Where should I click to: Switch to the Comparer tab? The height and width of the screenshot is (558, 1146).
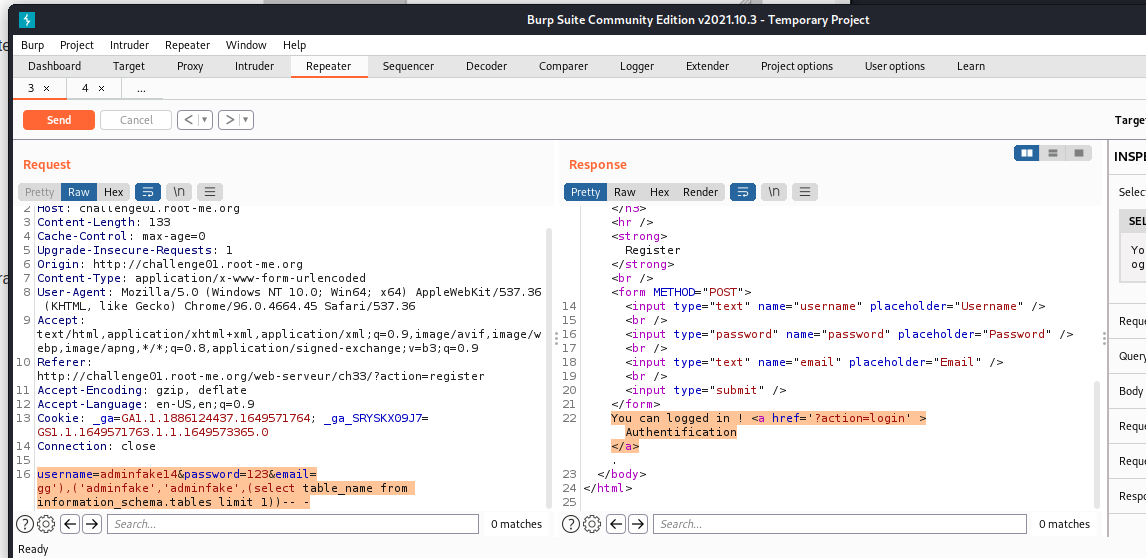pyautogui.click(x=563, y=66)
